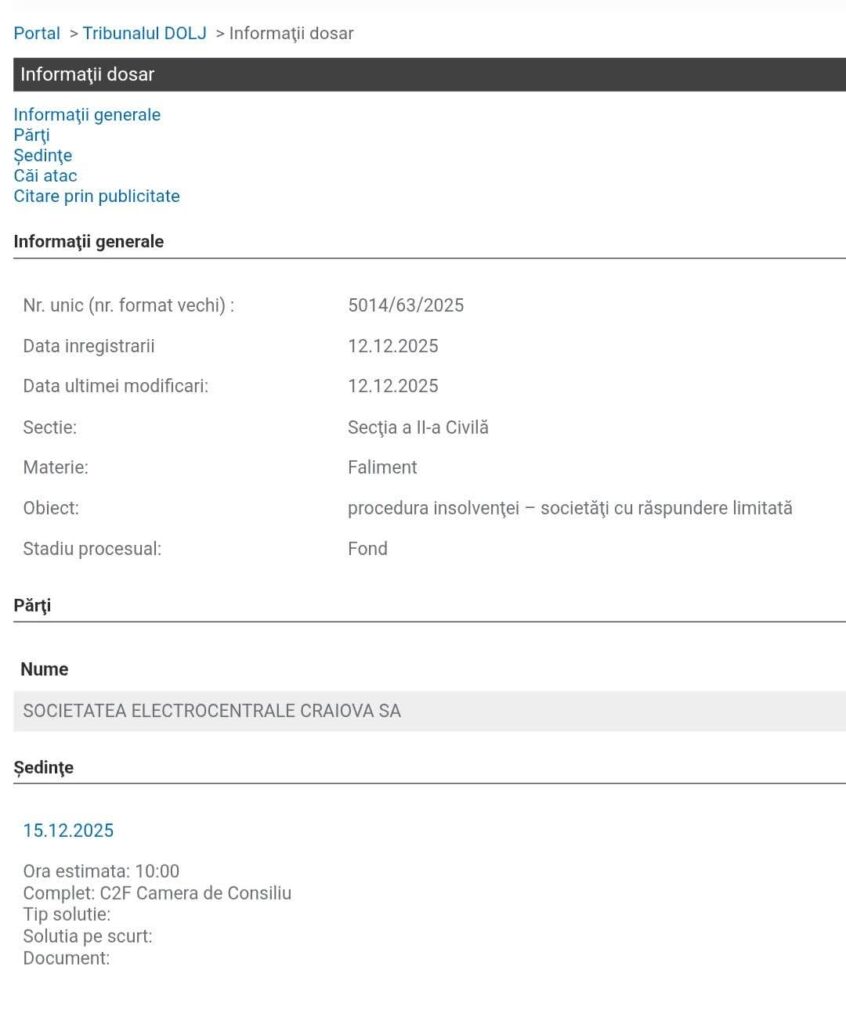
Task: Click the Fond procedural stage value
Action: coord(367,548)
